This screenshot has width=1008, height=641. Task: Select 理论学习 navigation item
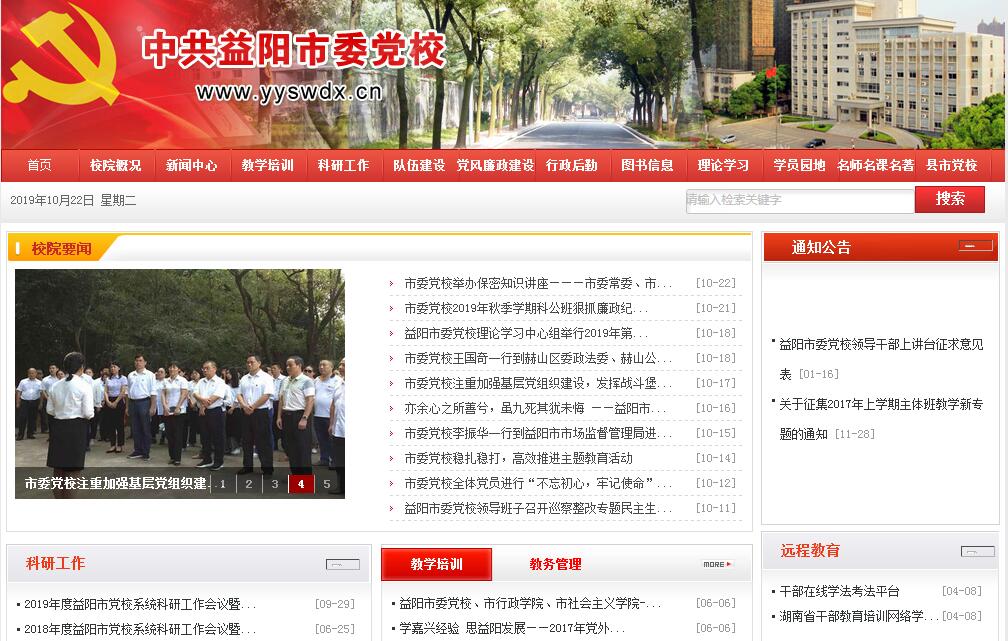click(x=723, y=165)
